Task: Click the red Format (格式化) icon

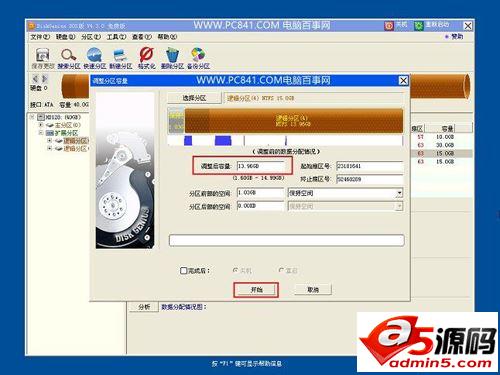Action: pos(146,55)
